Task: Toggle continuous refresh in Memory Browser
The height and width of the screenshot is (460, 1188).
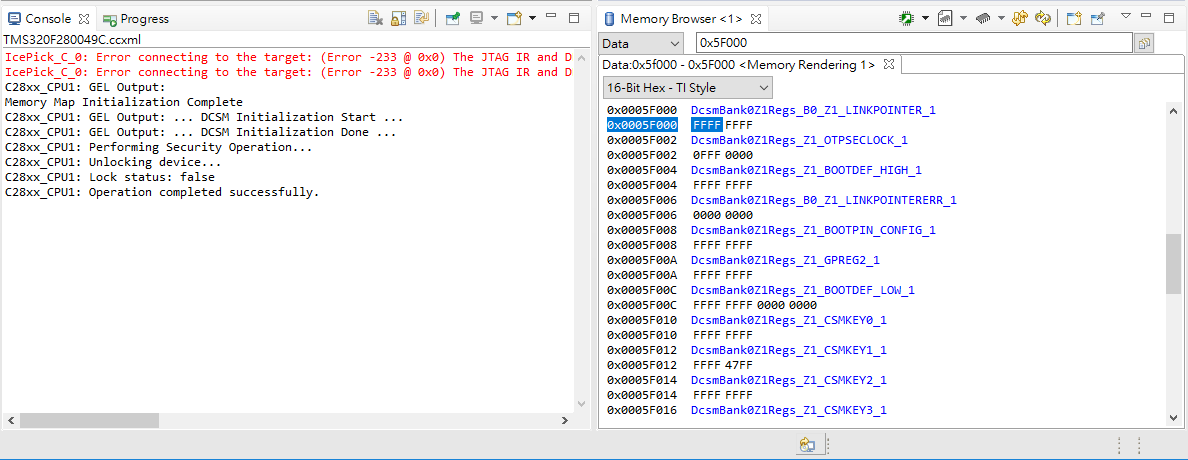Action: tap(1044, 18)
